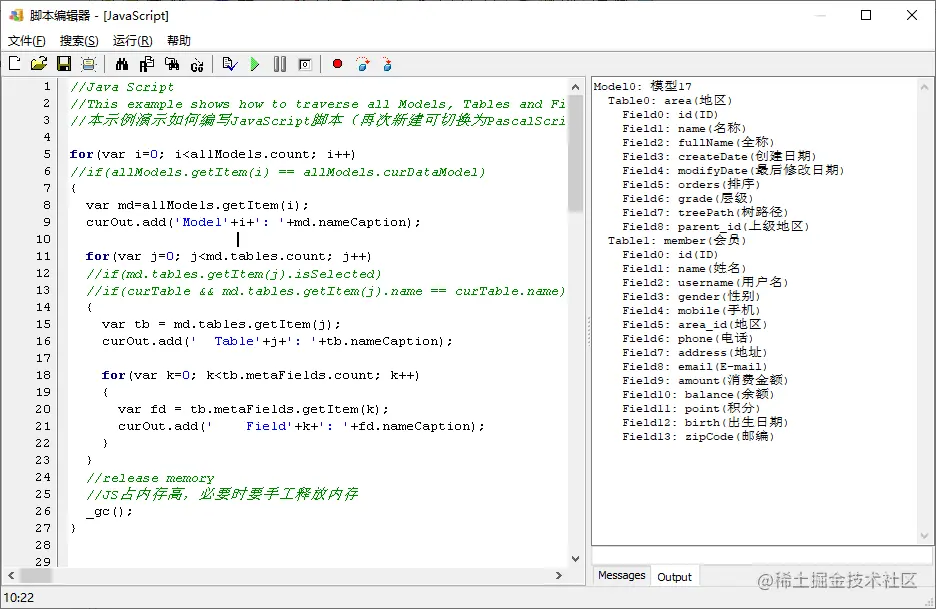Click the 'Field2: username(用户名)' row
936x609 pixels.
pyautogui.click(x=705, y=282)
